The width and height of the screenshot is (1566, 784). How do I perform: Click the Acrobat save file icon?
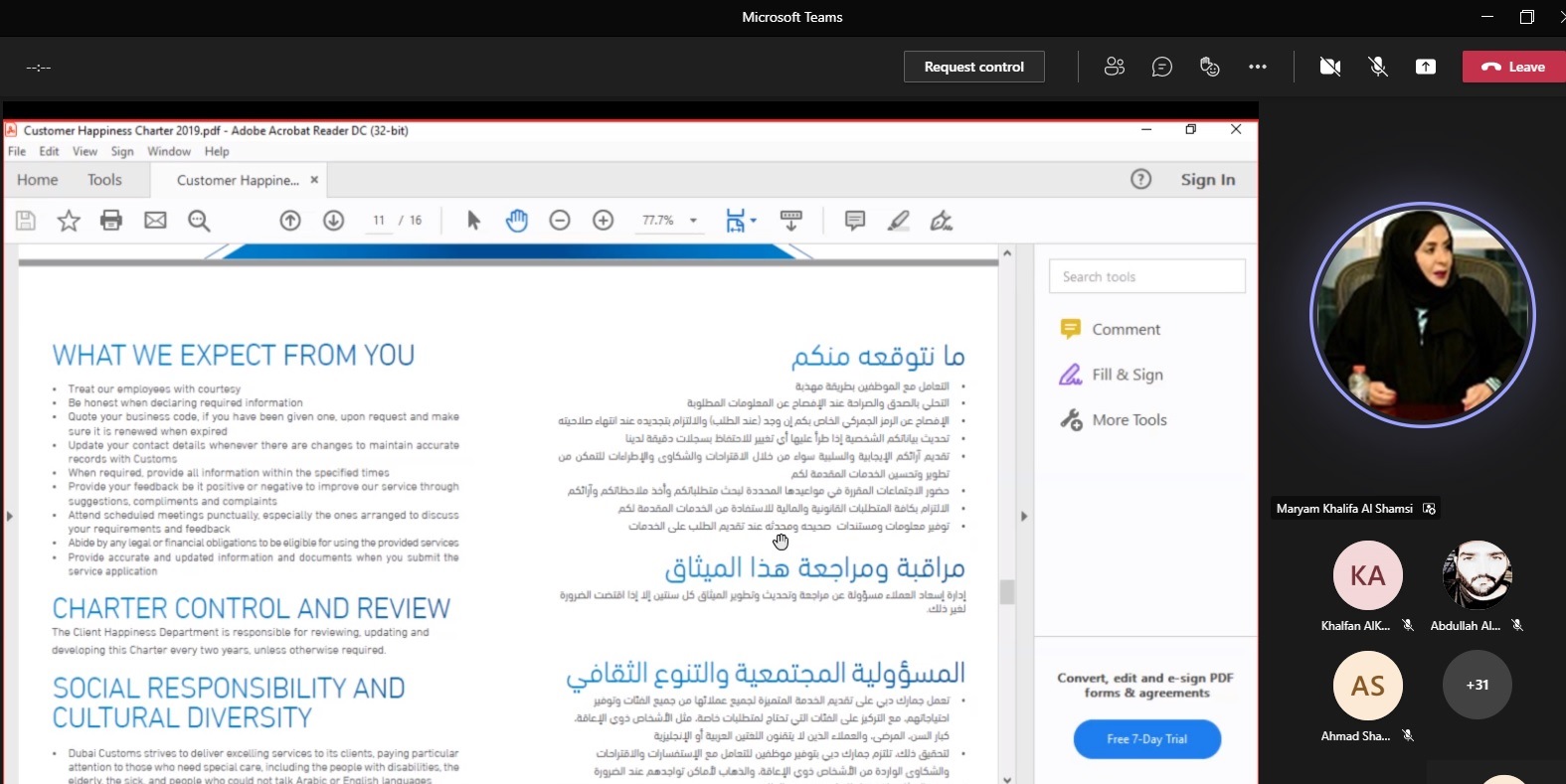pos(26,221)
